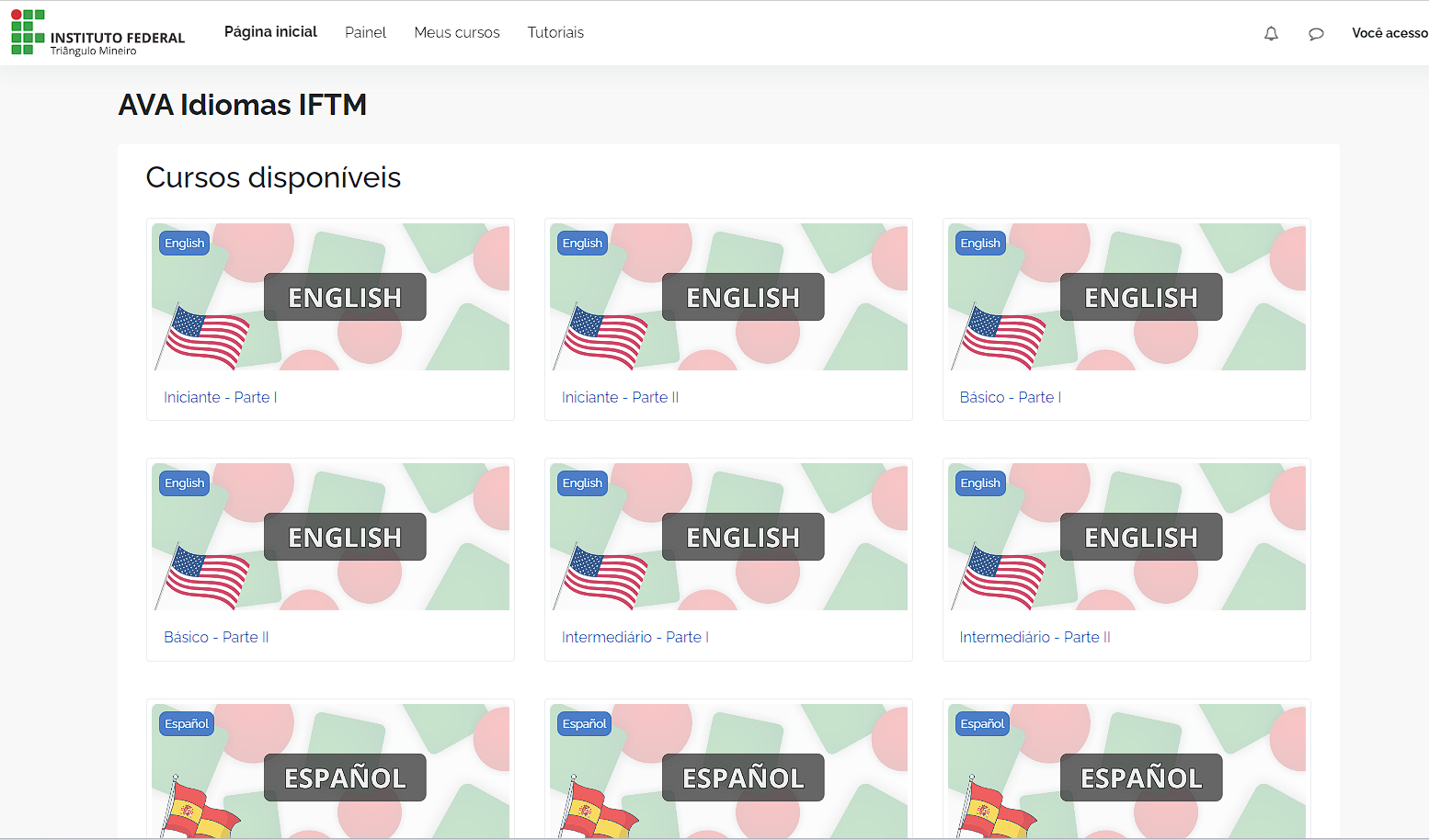Click English badge on Básico Parte I card
This screenshot has width=1429, height=840.
click(980, 244)
